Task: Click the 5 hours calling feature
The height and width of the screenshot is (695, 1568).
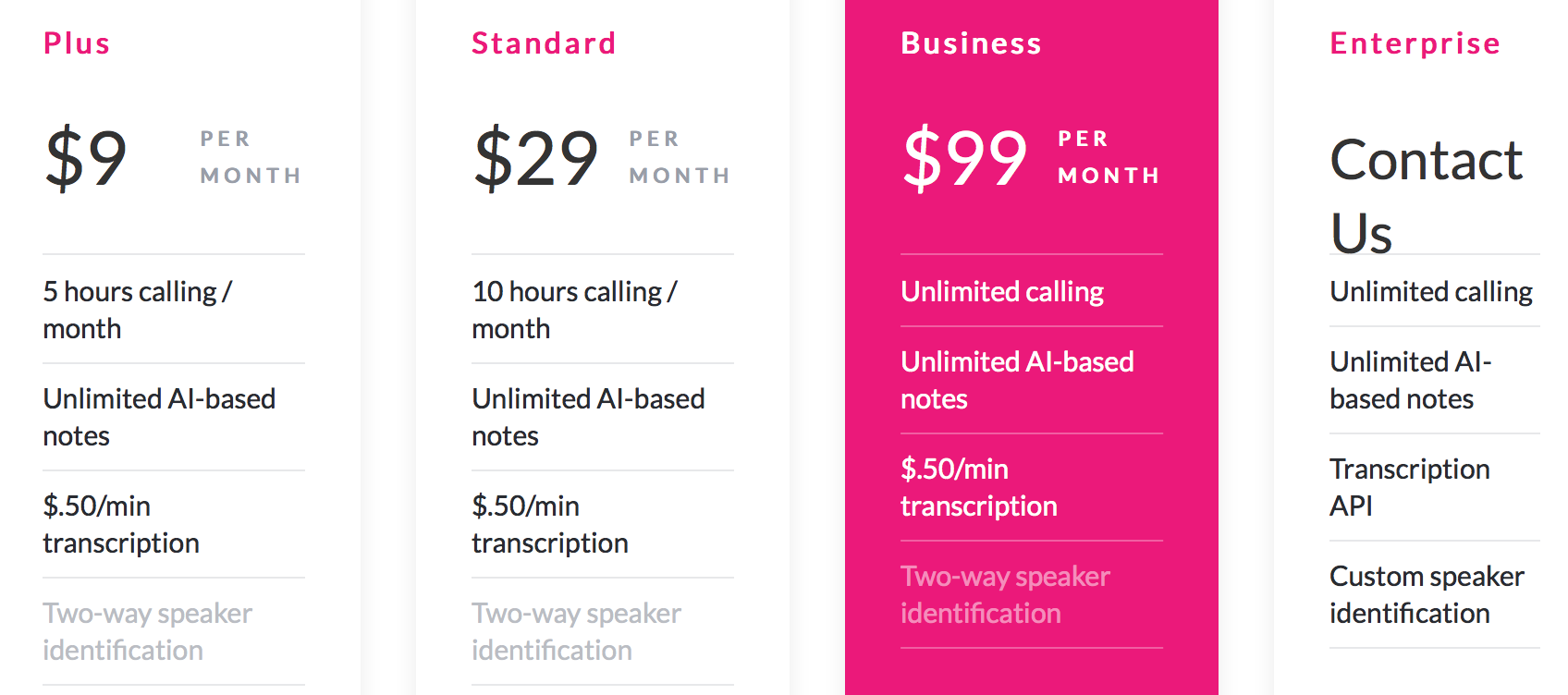Action: pyautogui.click(x=137, y=310)
